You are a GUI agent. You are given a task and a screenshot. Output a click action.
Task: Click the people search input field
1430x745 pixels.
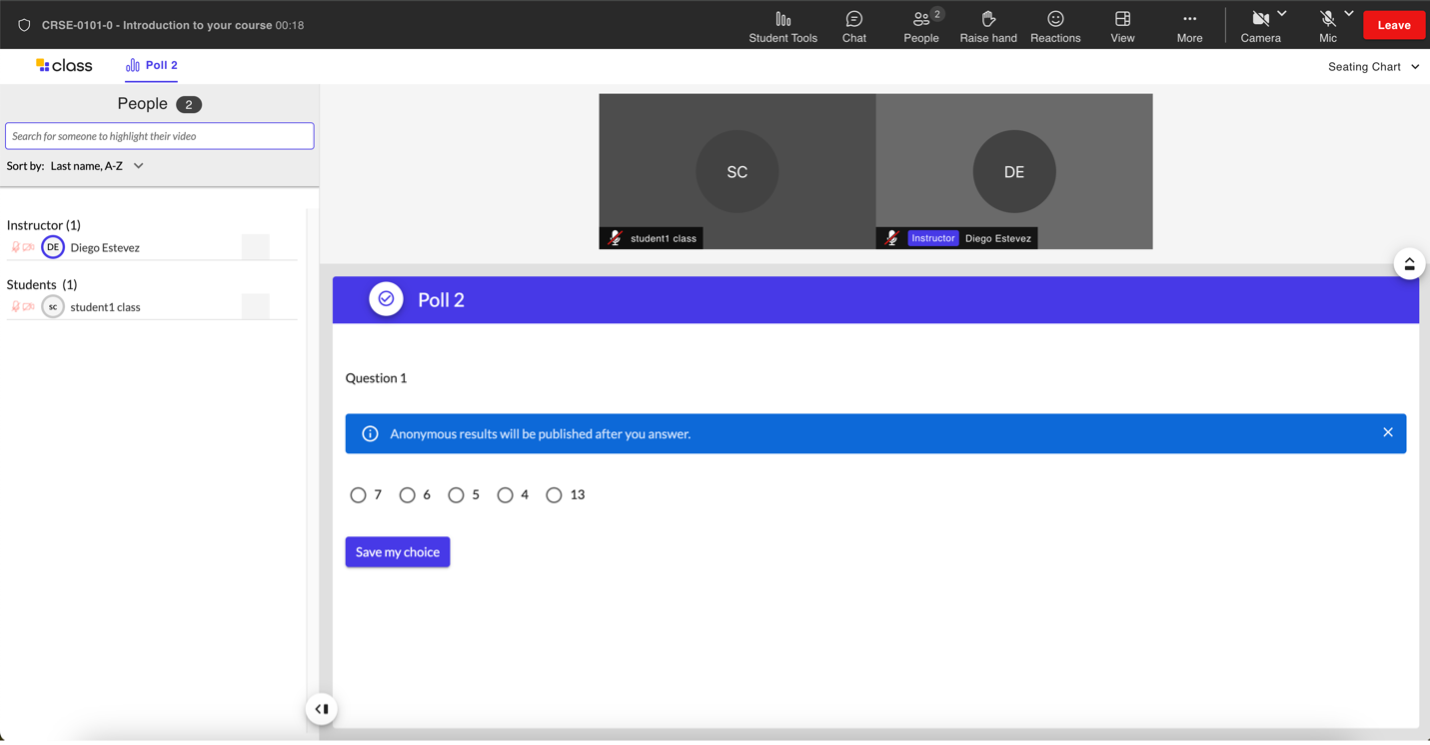tap(160, 136)
